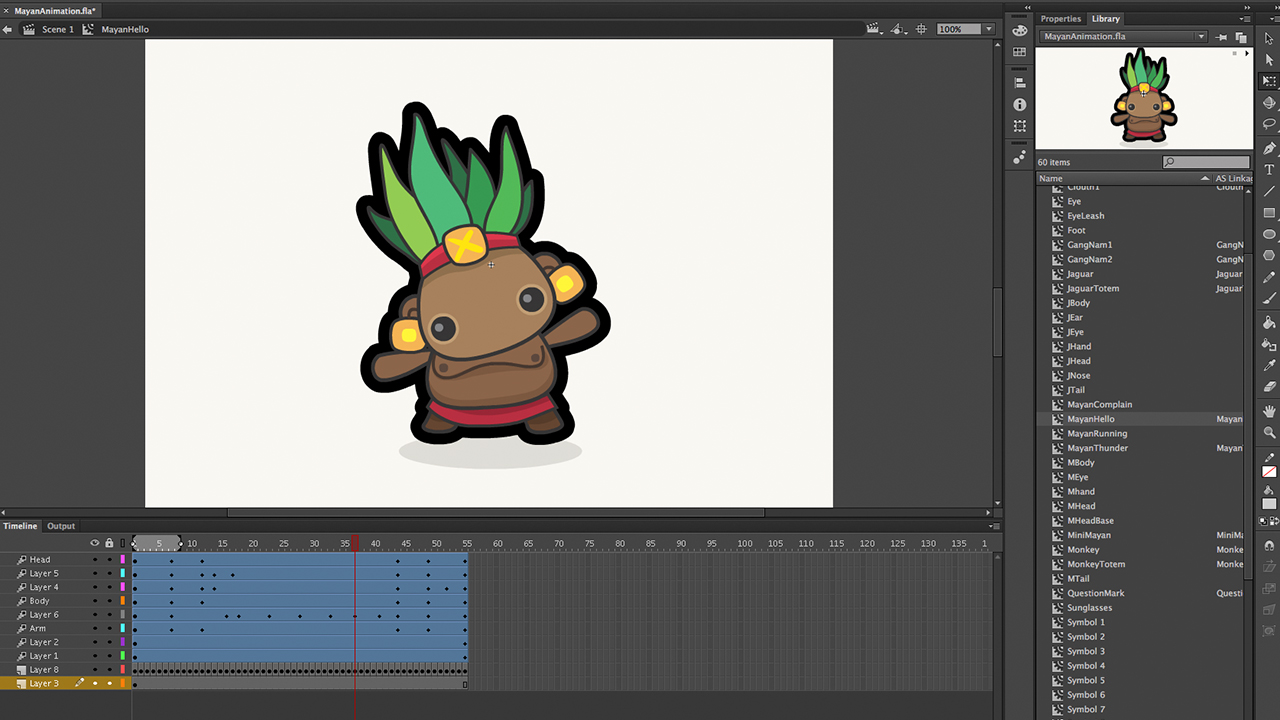Switch to the Library tab
Image resolution: width=1280 pixels, height=720 pixels.
[x=1106, y=19]
